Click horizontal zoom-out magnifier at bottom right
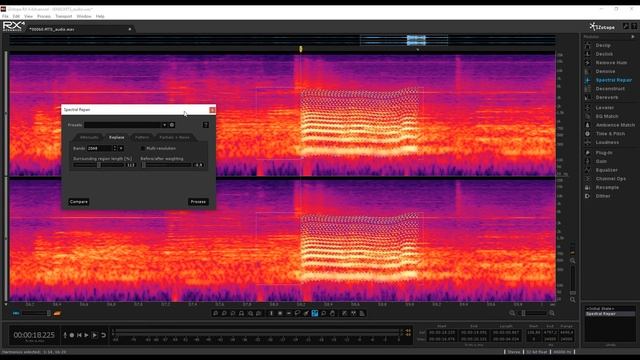Viewport: 640px width, 360px height. pos(512,313)
